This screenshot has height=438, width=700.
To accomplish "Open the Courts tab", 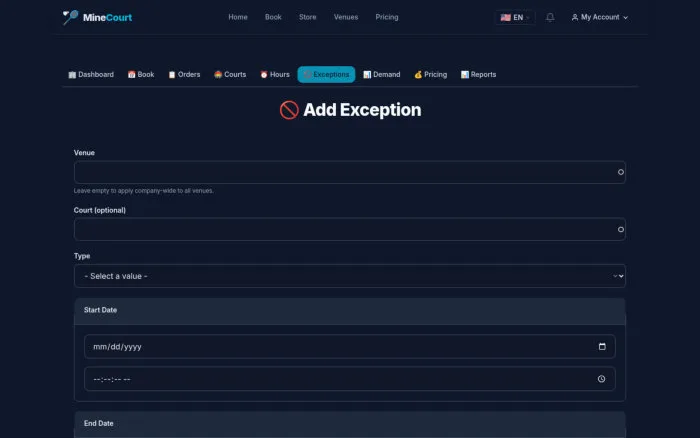I will 230,75.
